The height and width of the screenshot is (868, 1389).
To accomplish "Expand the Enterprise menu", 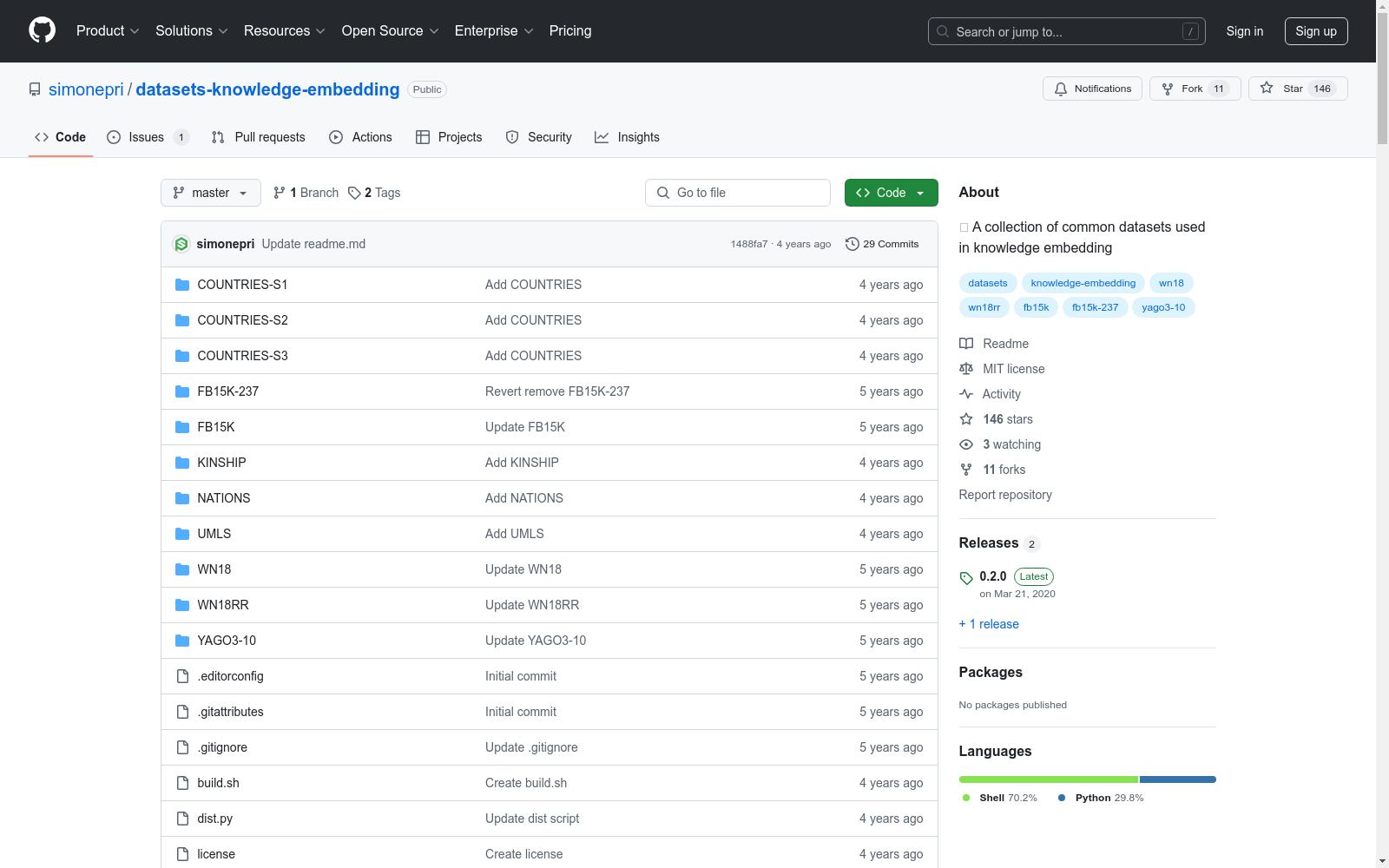I will pyautogui.click(x=495, y=31).
